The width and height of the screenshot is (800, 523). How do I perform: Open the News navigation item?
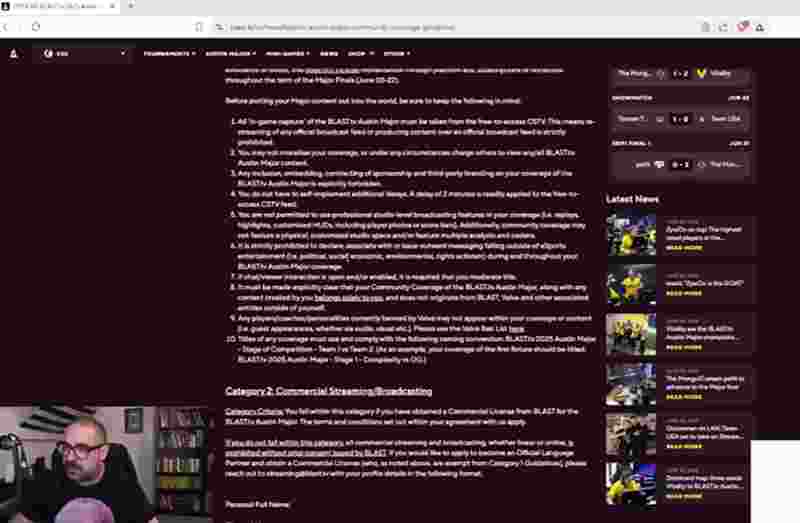[x=329, y=54]
